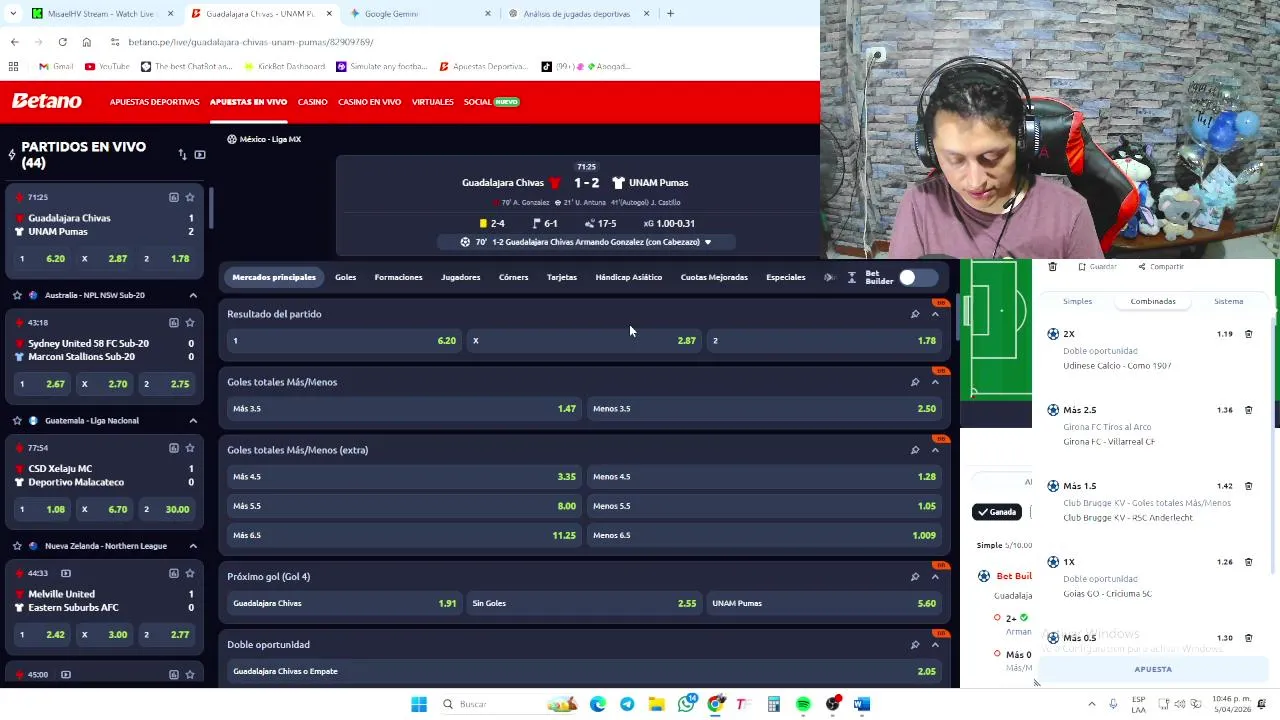1280x720 pixels.
Task: Select the Simples bet slip tab
Action: 1077,301
